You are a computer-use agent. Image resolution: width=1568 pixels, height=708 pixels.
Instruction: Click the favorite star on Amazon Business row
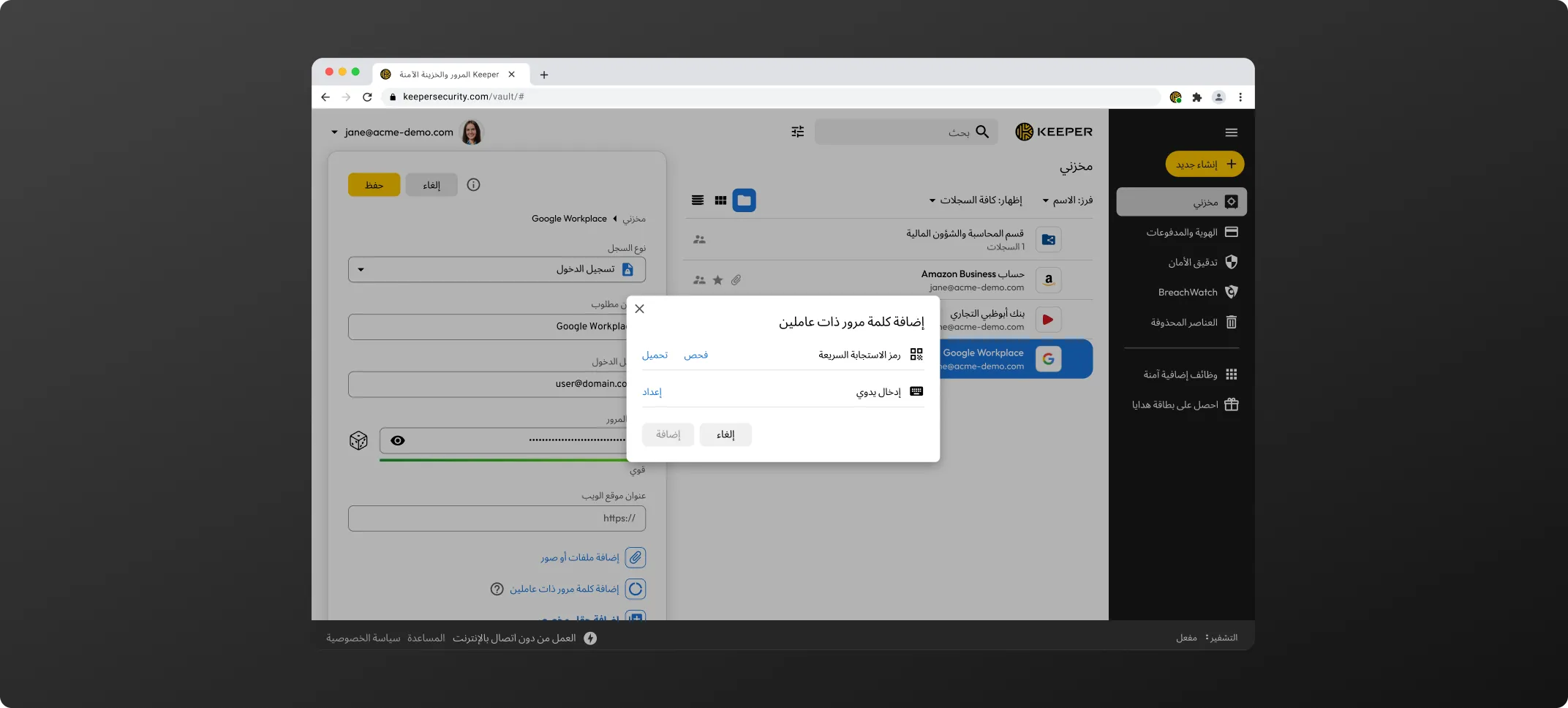[717, 280]
